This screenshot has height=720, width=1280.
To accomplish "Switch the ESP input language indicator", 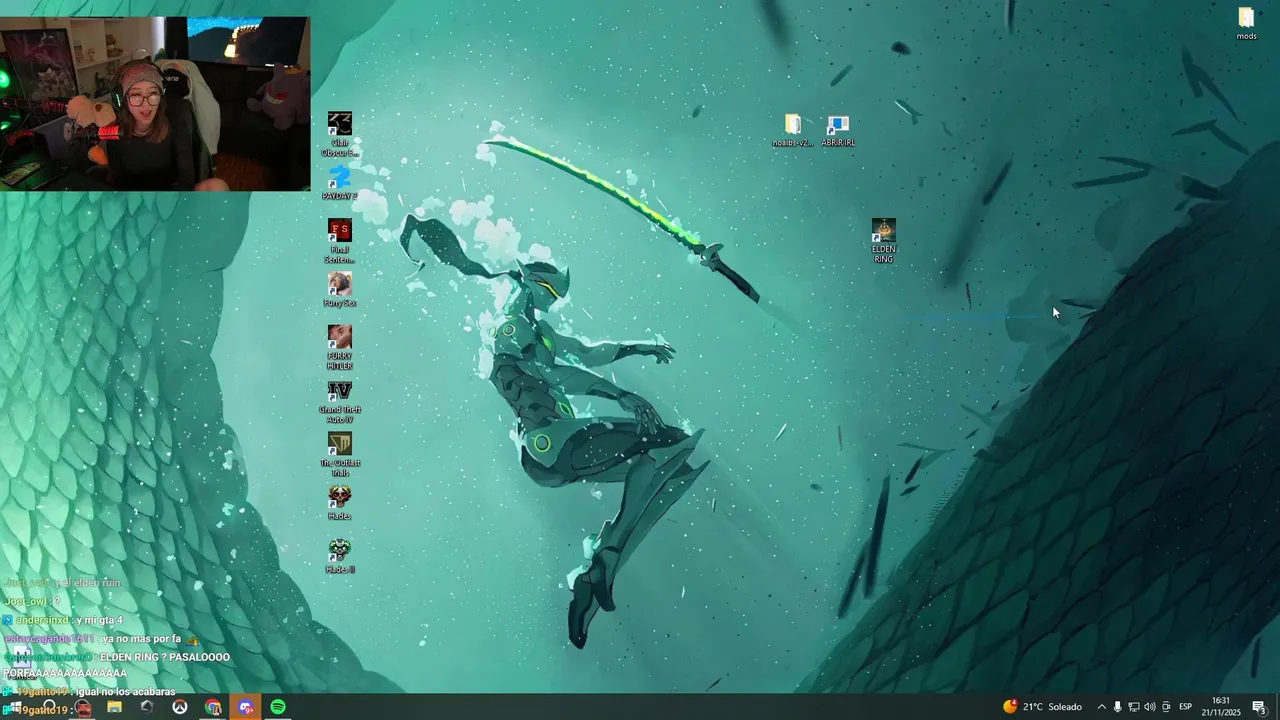I will (1185, 707).
